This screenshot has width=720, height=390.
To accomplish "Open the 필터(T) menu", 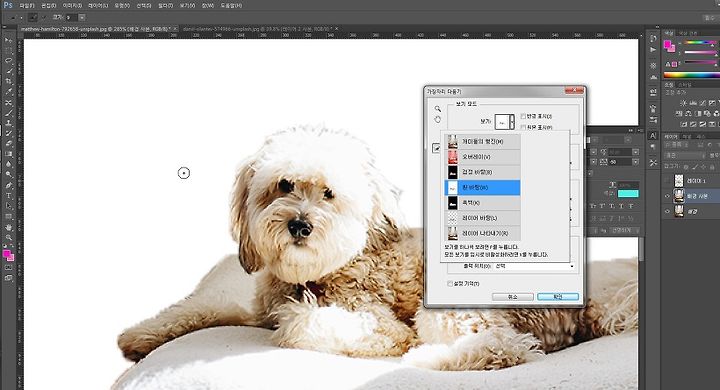I will [x=165, y=6].
